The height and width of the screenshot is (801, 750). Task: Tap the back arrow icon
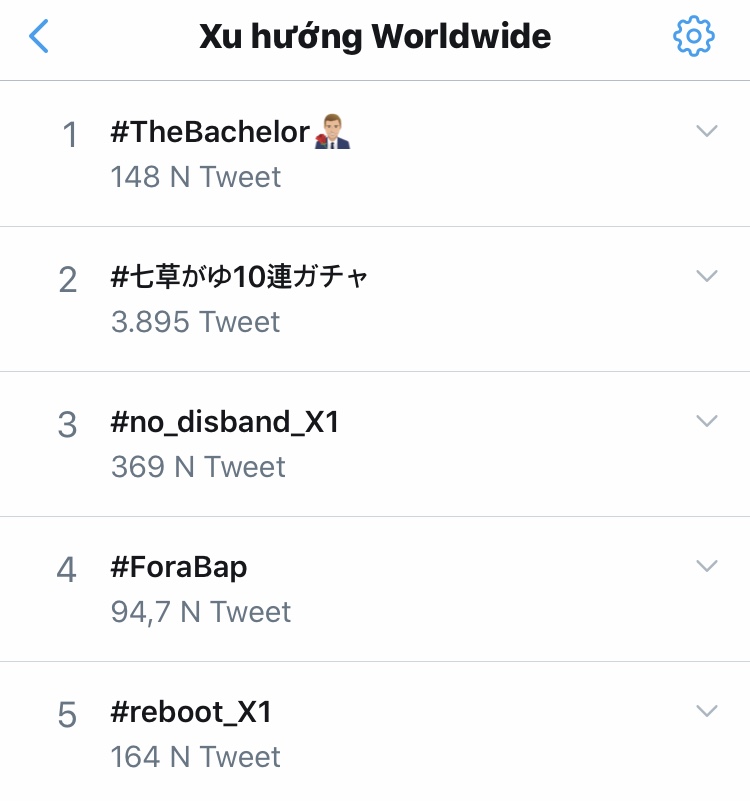coord(39,37)
